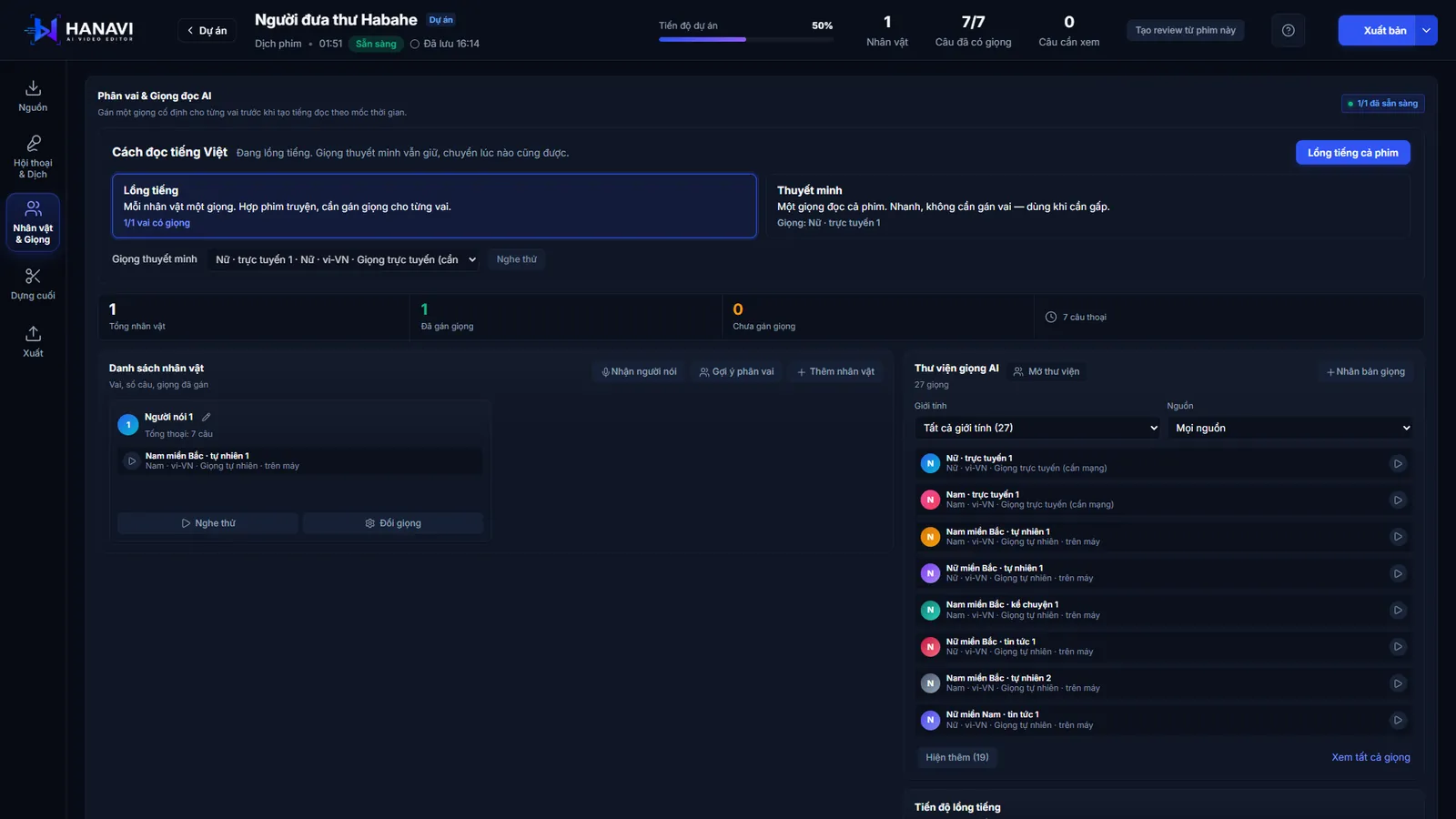Click Thêm nhân vật button

coord(835,371)
